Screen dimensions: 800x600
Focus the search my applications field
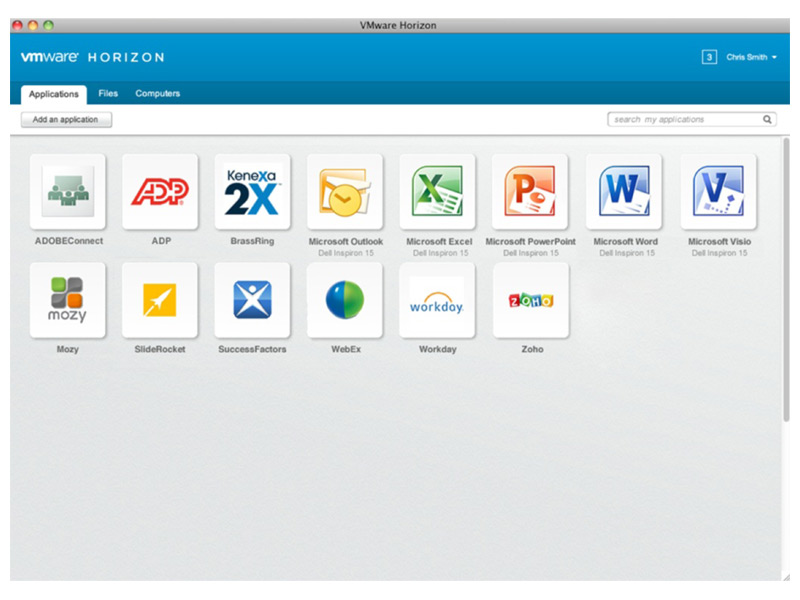pyautogui.click(x=692, y=119)
